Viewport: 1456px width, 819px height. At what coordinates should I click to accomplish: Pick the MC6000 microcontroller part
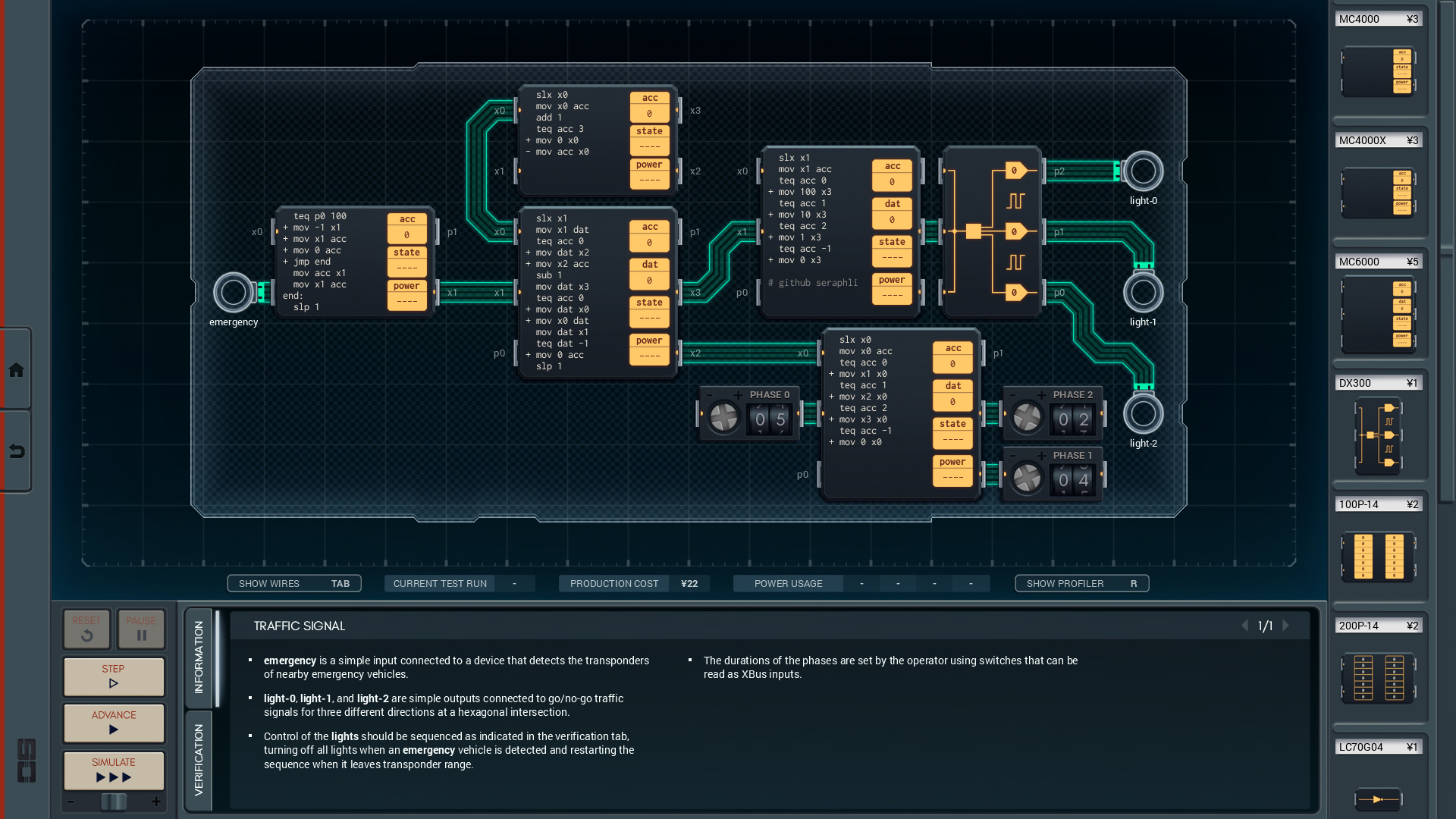(1378, 315)
